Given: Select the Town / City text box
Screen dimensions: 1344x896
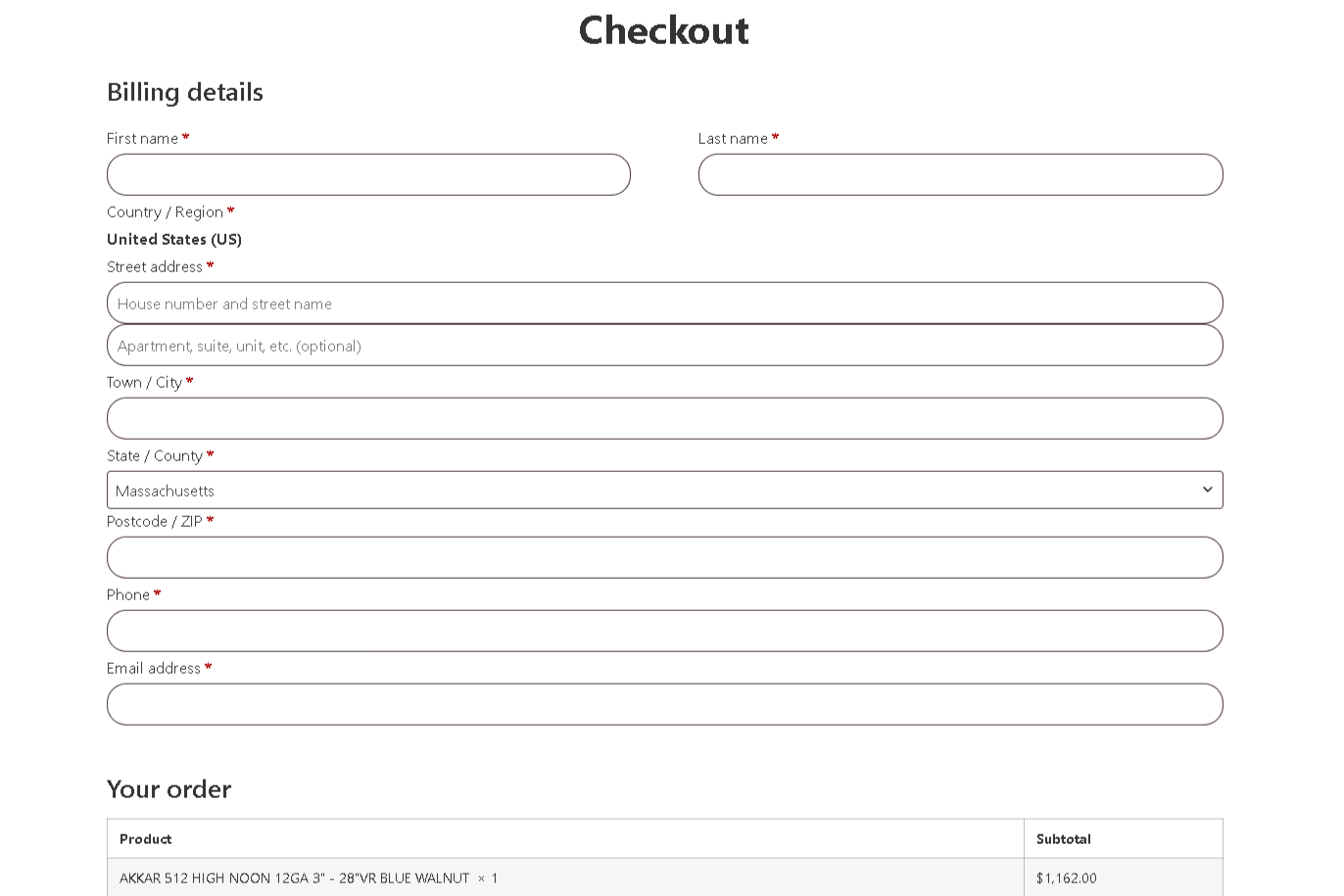Looking at the screenshot, I should point(664,418).
